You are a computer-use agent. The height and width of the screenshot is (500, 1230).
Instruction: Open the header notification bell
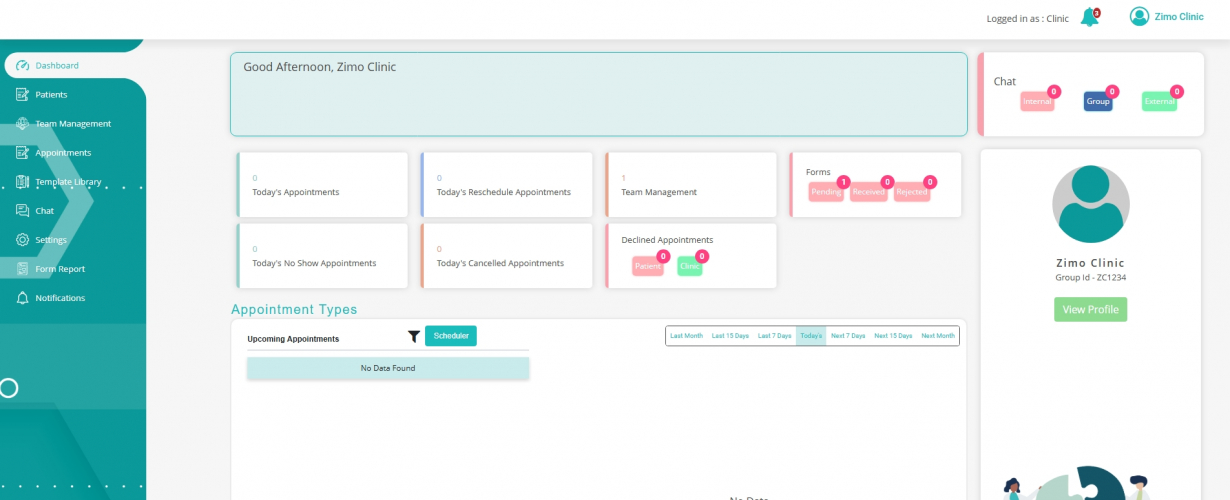click(x=1090, y=17)
